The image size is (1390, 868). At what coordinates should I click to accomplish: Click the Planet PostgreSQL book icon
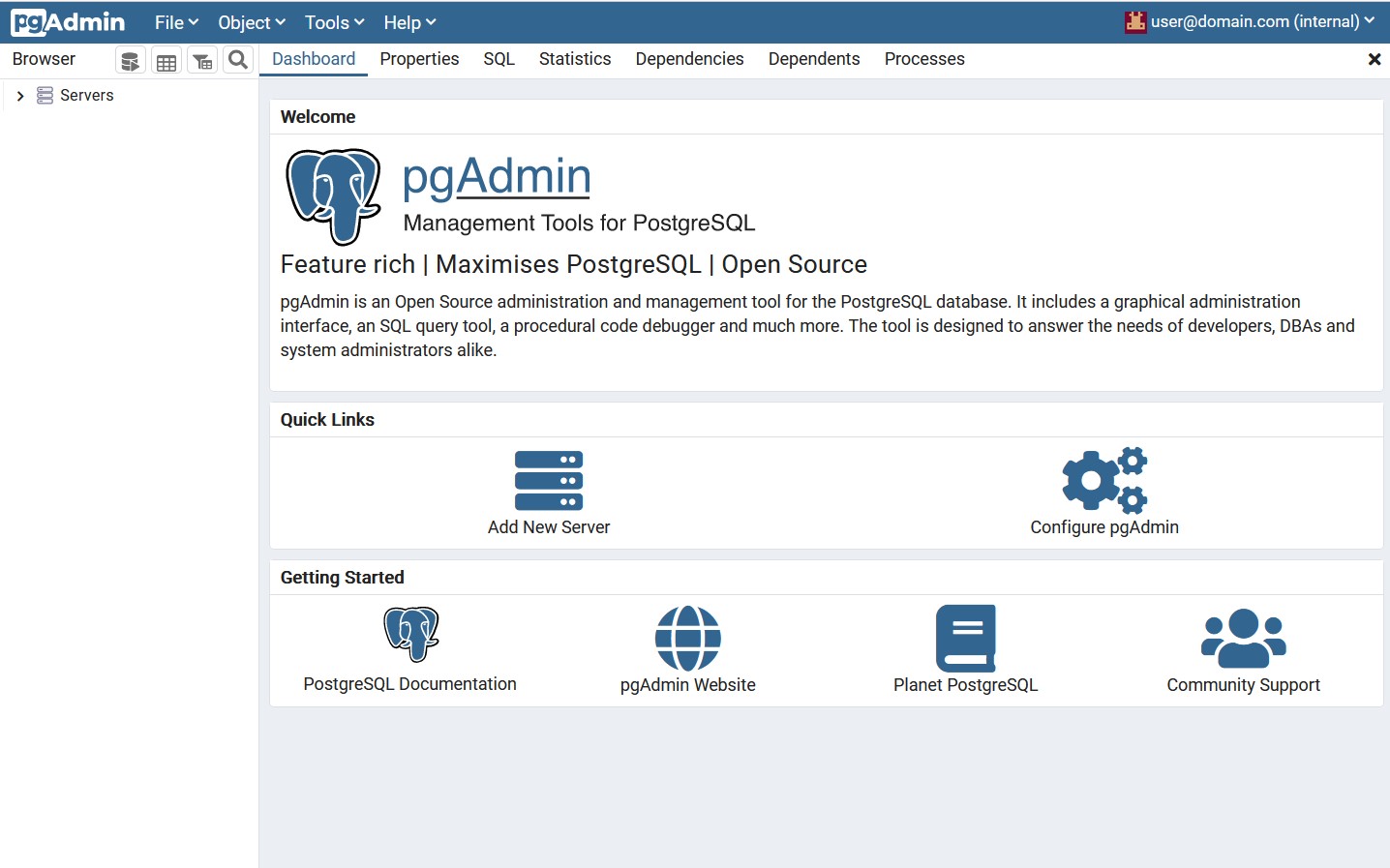point(966,639)
